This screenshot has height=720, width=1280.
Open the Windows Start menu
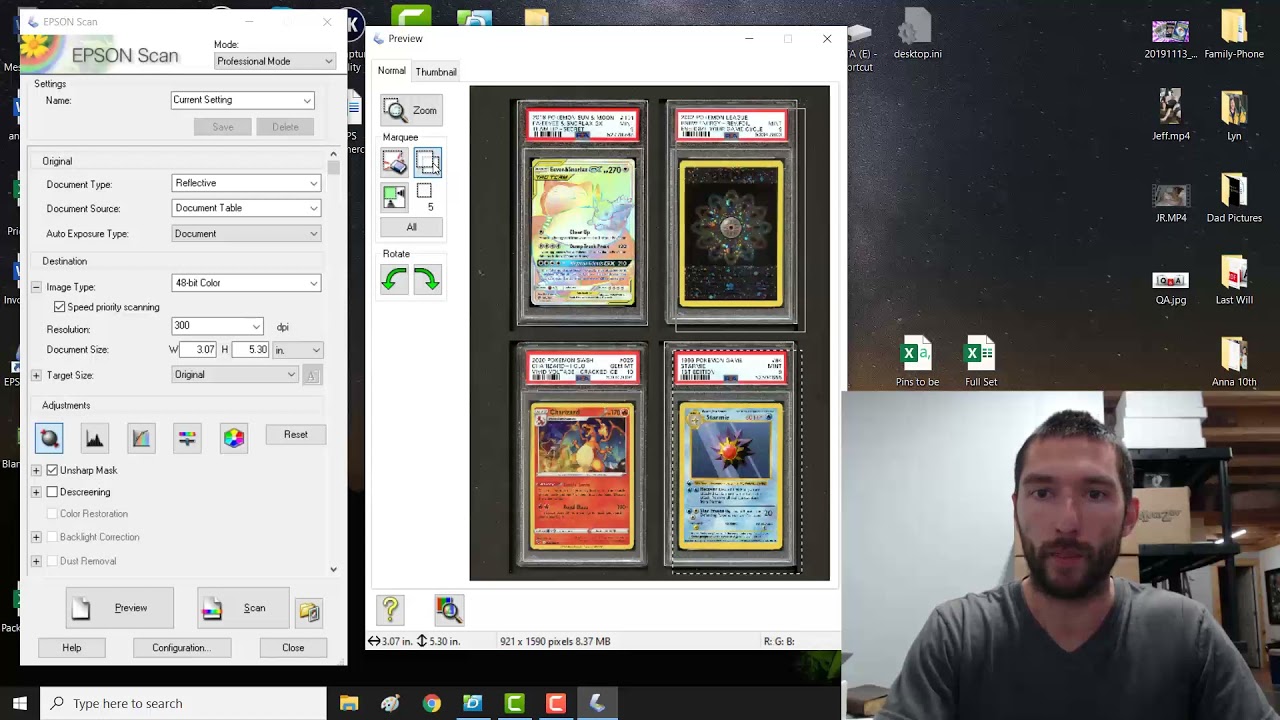point(20,703)
